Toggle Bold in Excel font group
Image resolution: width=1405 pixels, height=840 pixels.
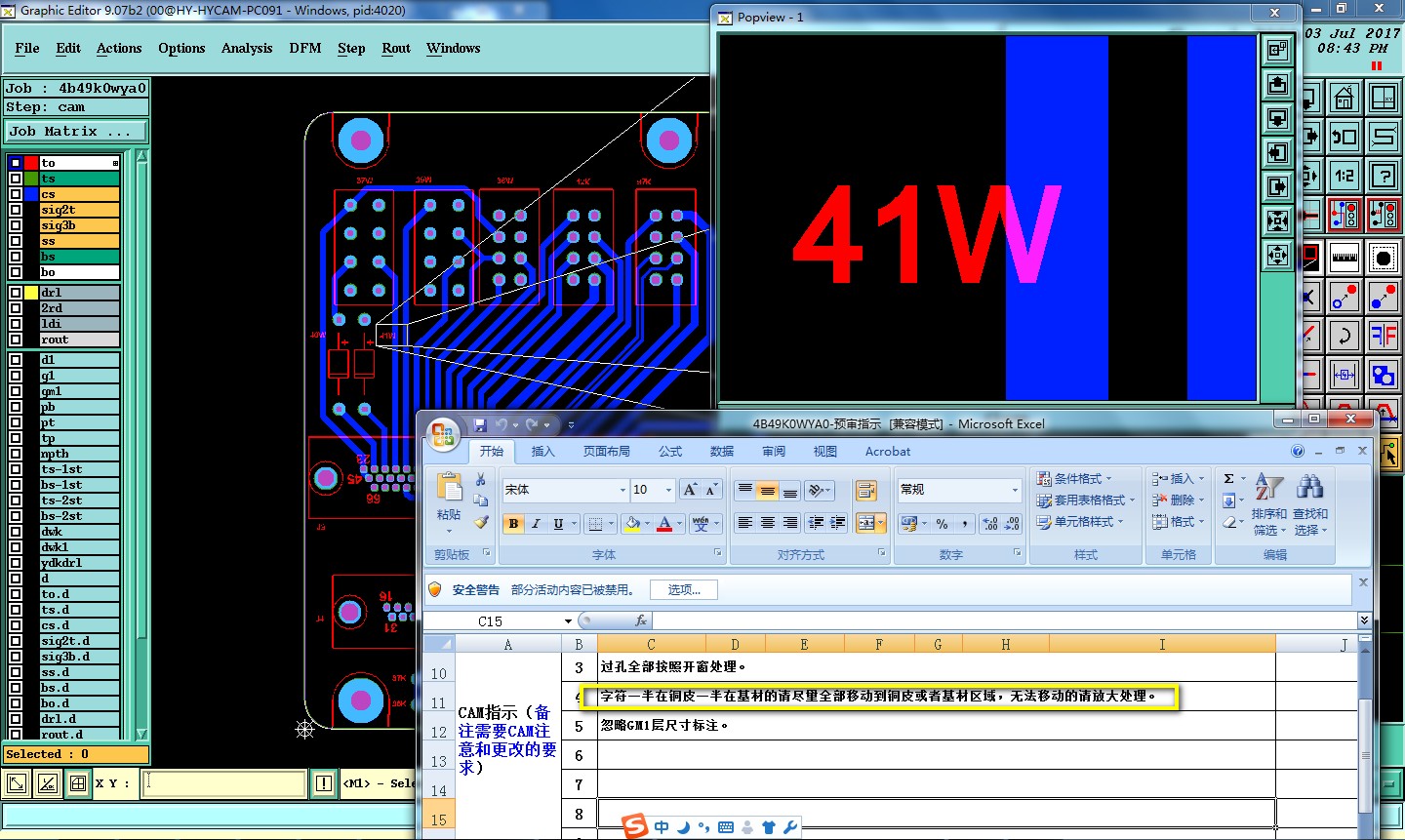(513, 524)
